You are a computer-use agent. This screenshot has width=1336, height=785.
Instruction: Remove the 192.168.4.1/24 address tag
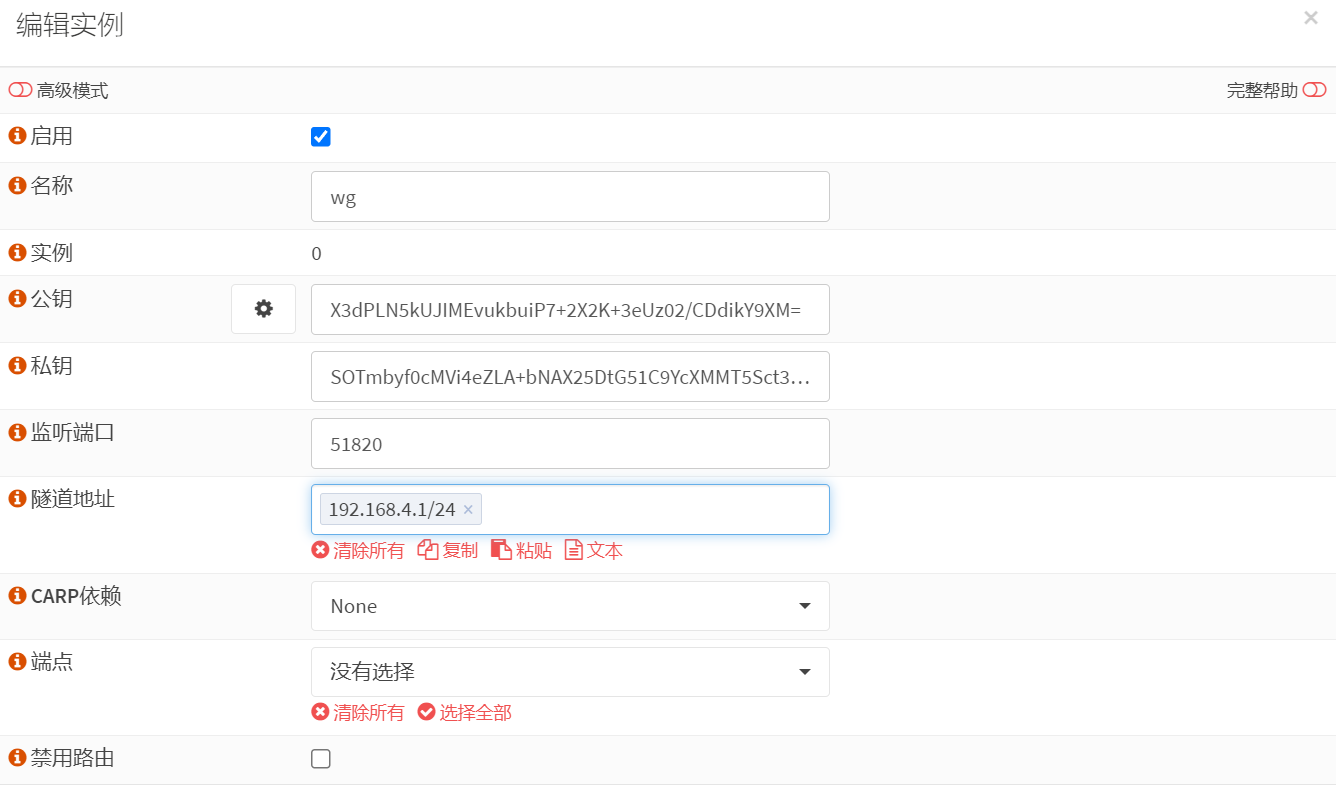pos(468,510)
